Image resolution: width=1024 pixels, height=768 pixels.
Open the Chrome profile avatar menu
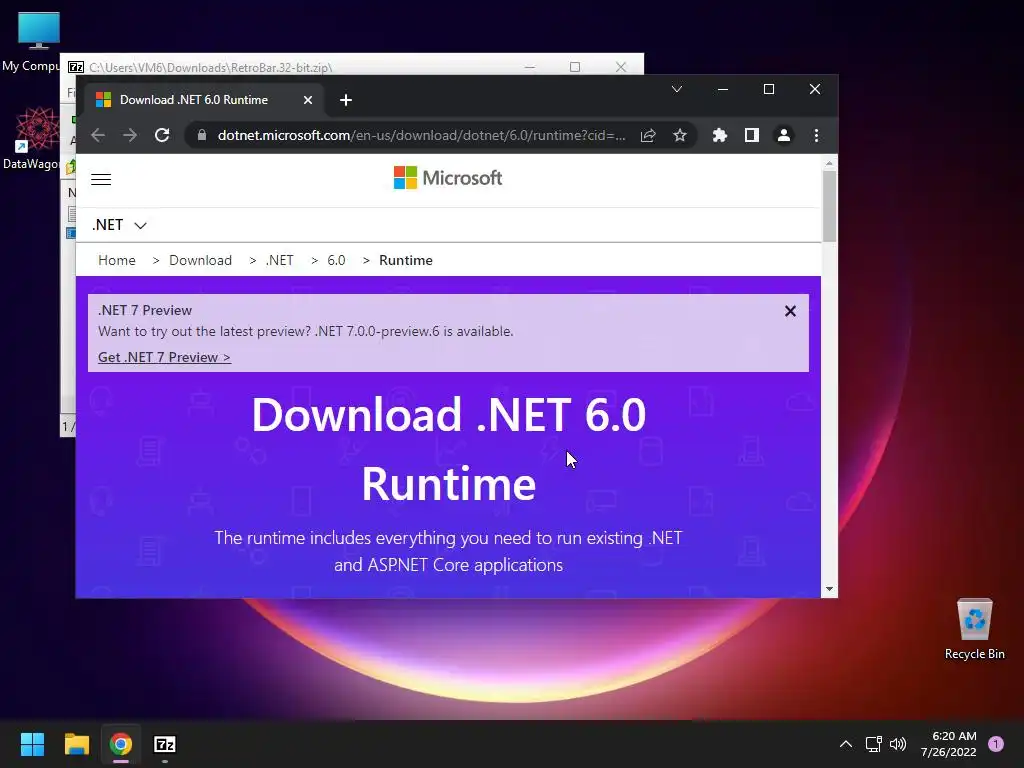point(784,135)
